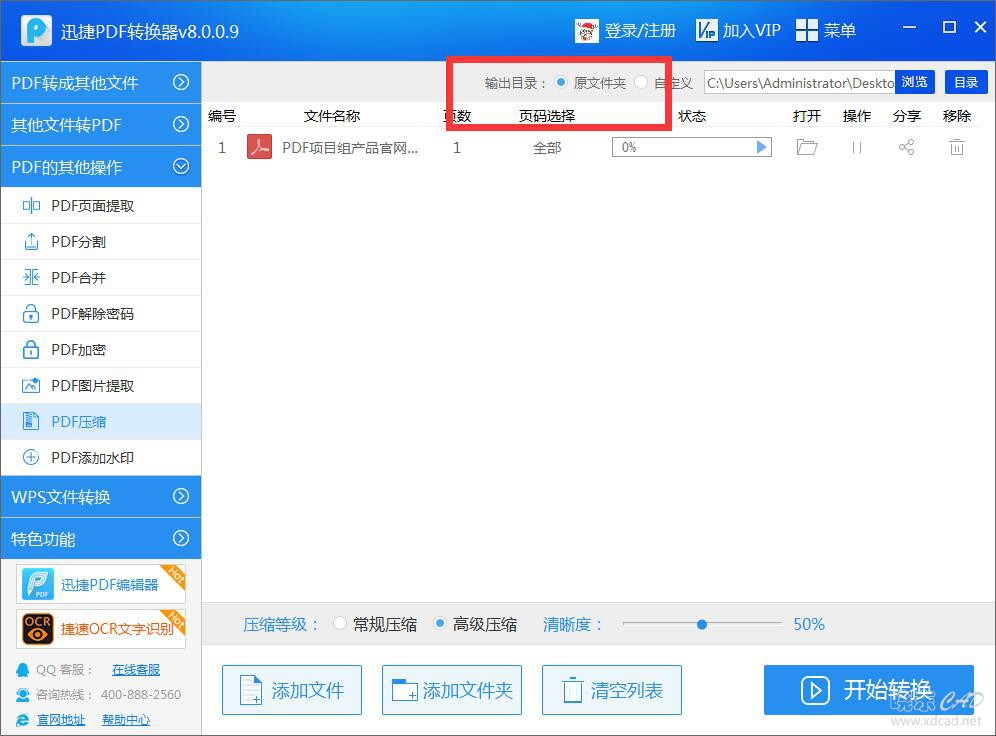This screenshot has width=996, height=736.
Task: Click the Internet Explorer icon beside 官网地址
Action: coord(22,719)
